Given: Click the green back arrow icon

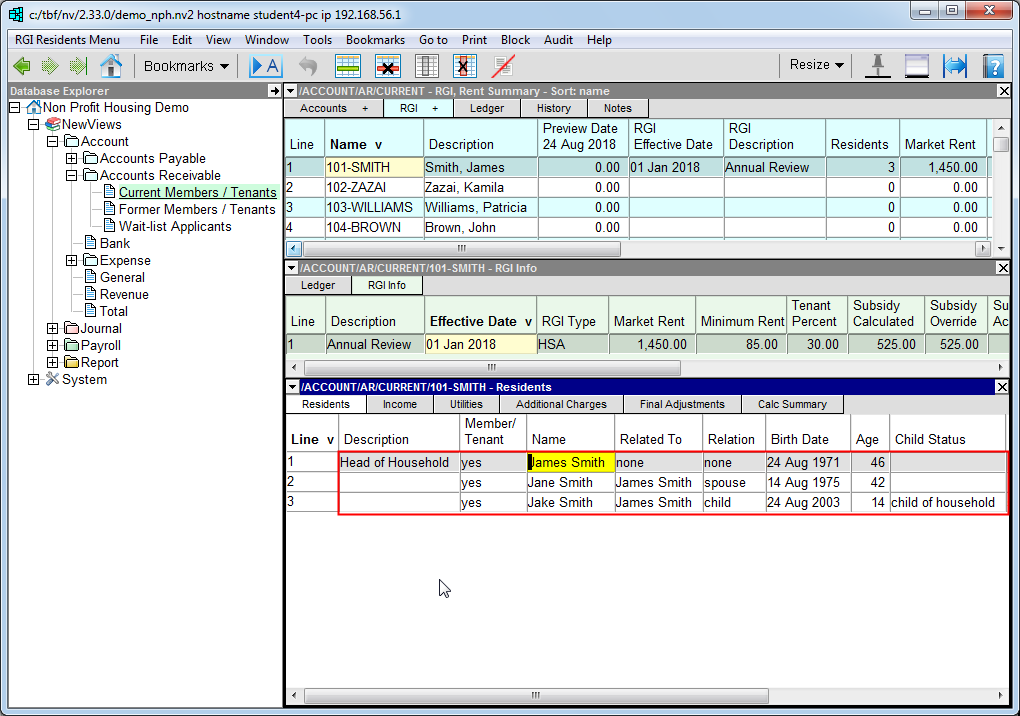Looking at the screenshot, I should (21, 66).
